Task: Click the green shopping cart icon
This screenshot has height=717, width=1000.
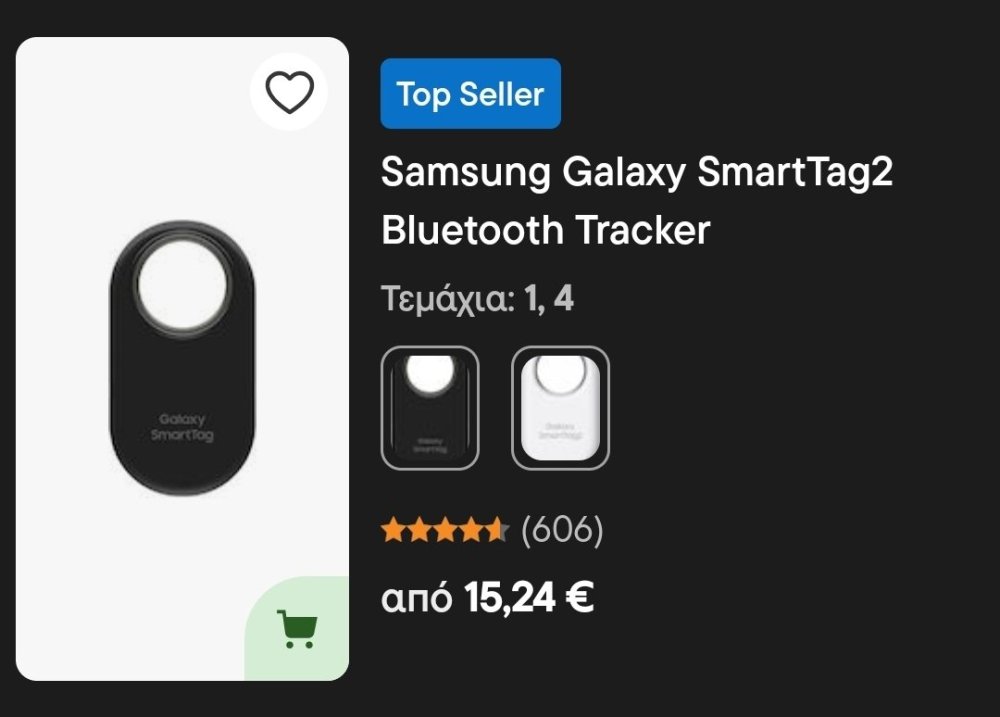Action: tap(297, 628)
